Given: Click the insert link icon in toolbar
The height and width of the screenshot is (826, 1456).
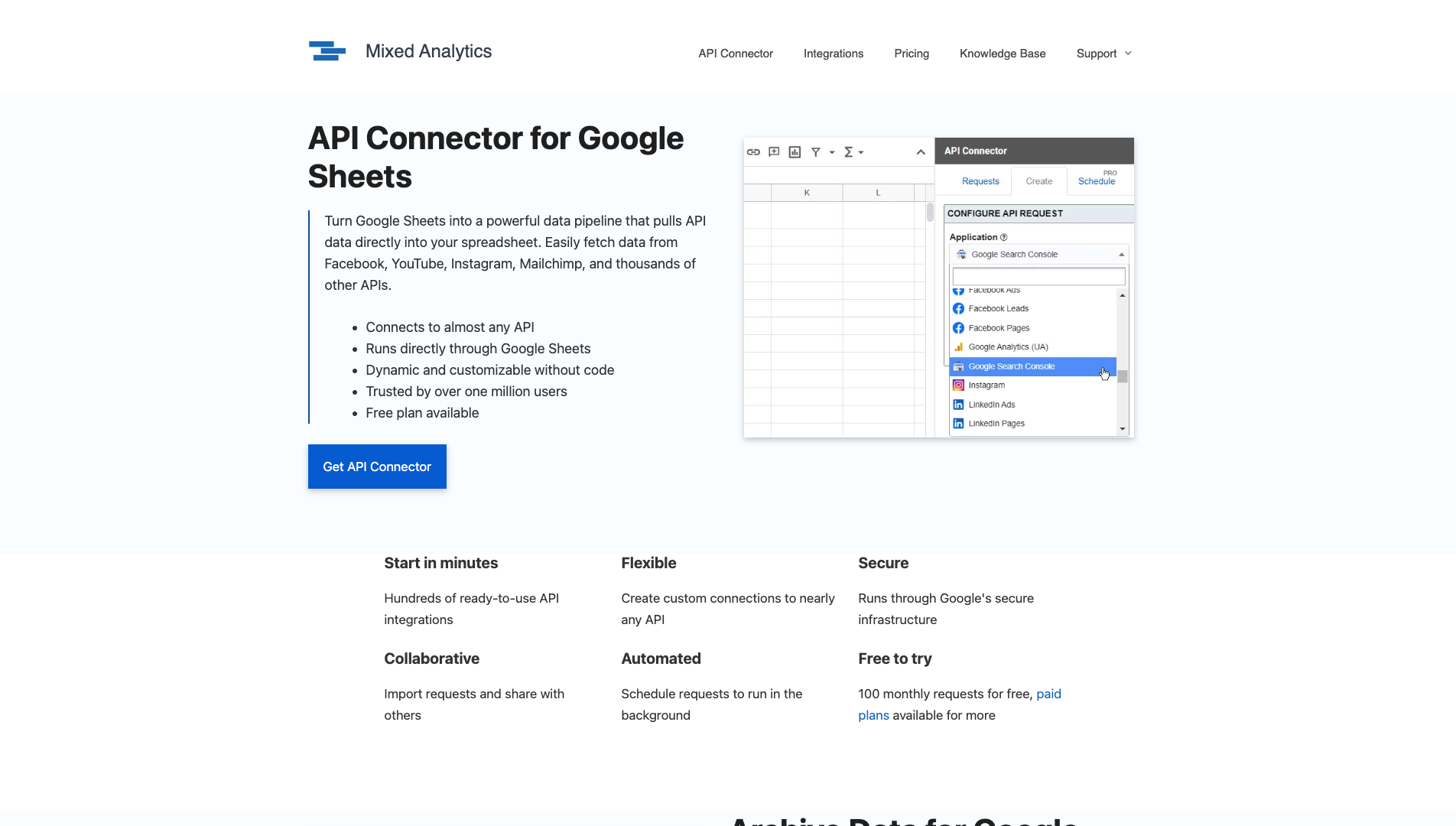Looking at the screenshot, I should (753, 152).
